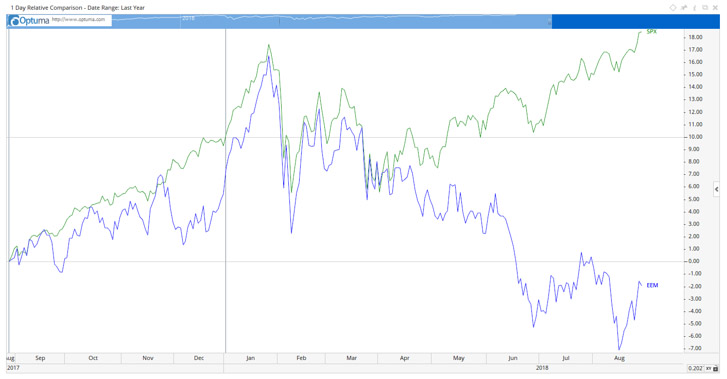Click the 2017 year label
The height and width of the screenshot is (379, 727).
pyautogui.click(x=13, y=368)
